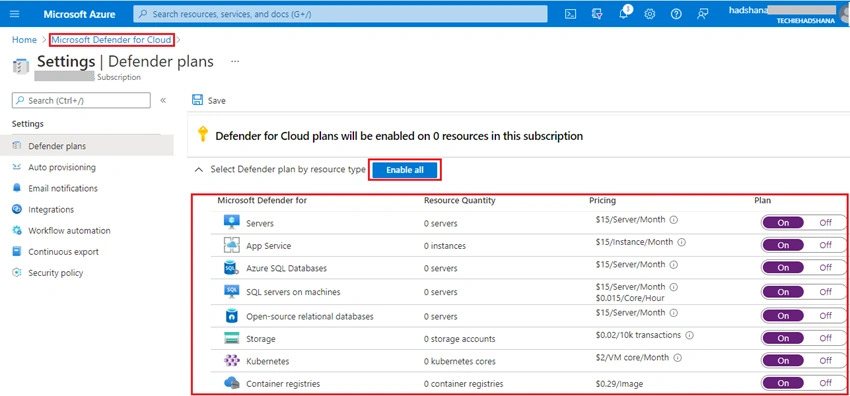
Task: Click the info icon beside Azure SQL Databases pricing
Action: tap(674, 264)
